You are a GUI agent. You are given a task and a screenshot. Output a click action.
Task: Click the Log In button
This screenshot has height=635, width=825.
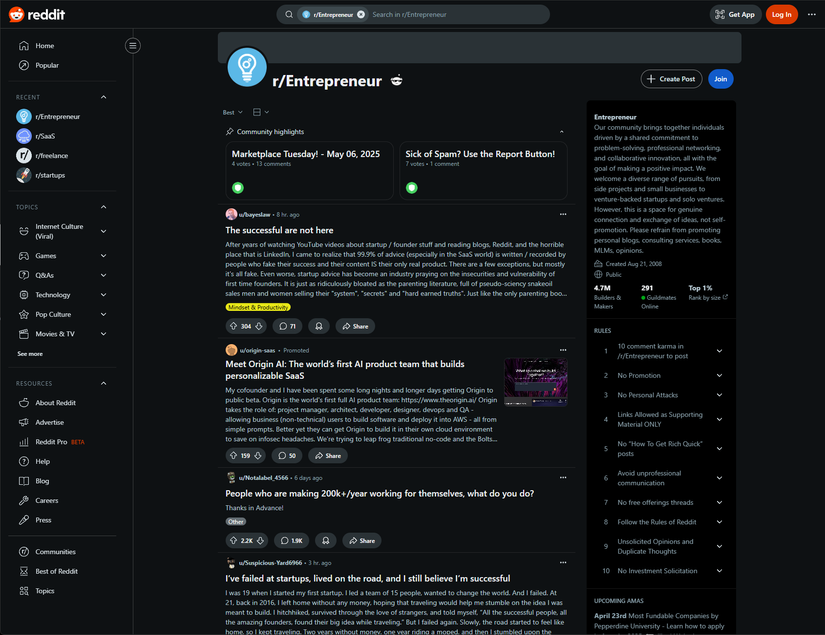[x=781, y=15]
